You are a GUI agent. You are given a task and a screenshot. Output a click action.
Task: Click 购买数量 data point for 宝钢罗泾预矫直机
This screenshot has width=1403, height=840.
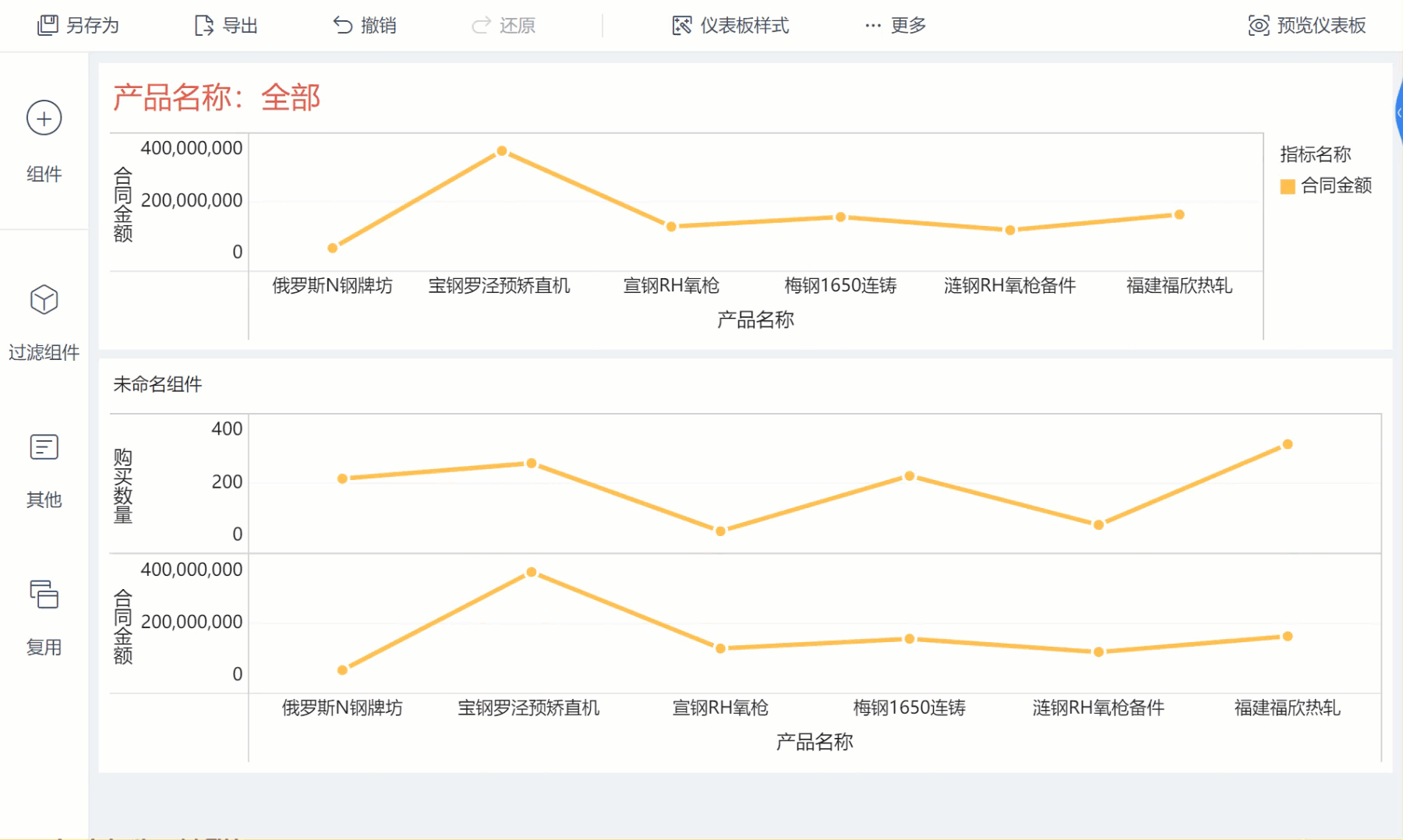coord(532,464)
